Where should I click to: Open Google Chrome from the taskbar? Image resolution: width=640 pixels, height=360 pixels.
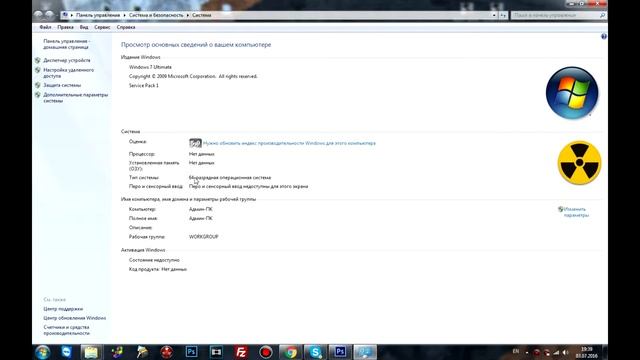point(291,352)
